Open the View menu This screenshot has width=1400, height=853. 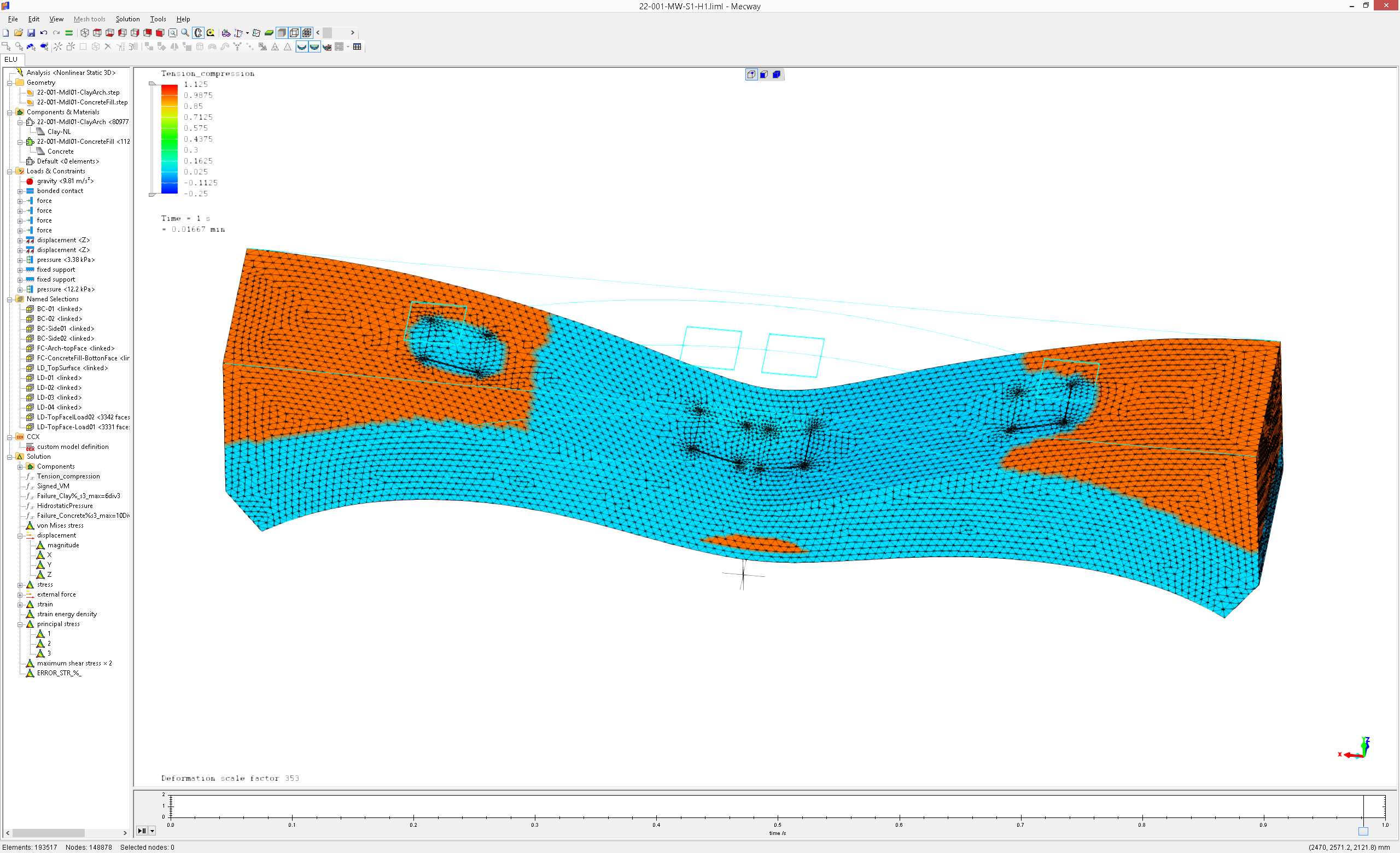coord(56,19)
